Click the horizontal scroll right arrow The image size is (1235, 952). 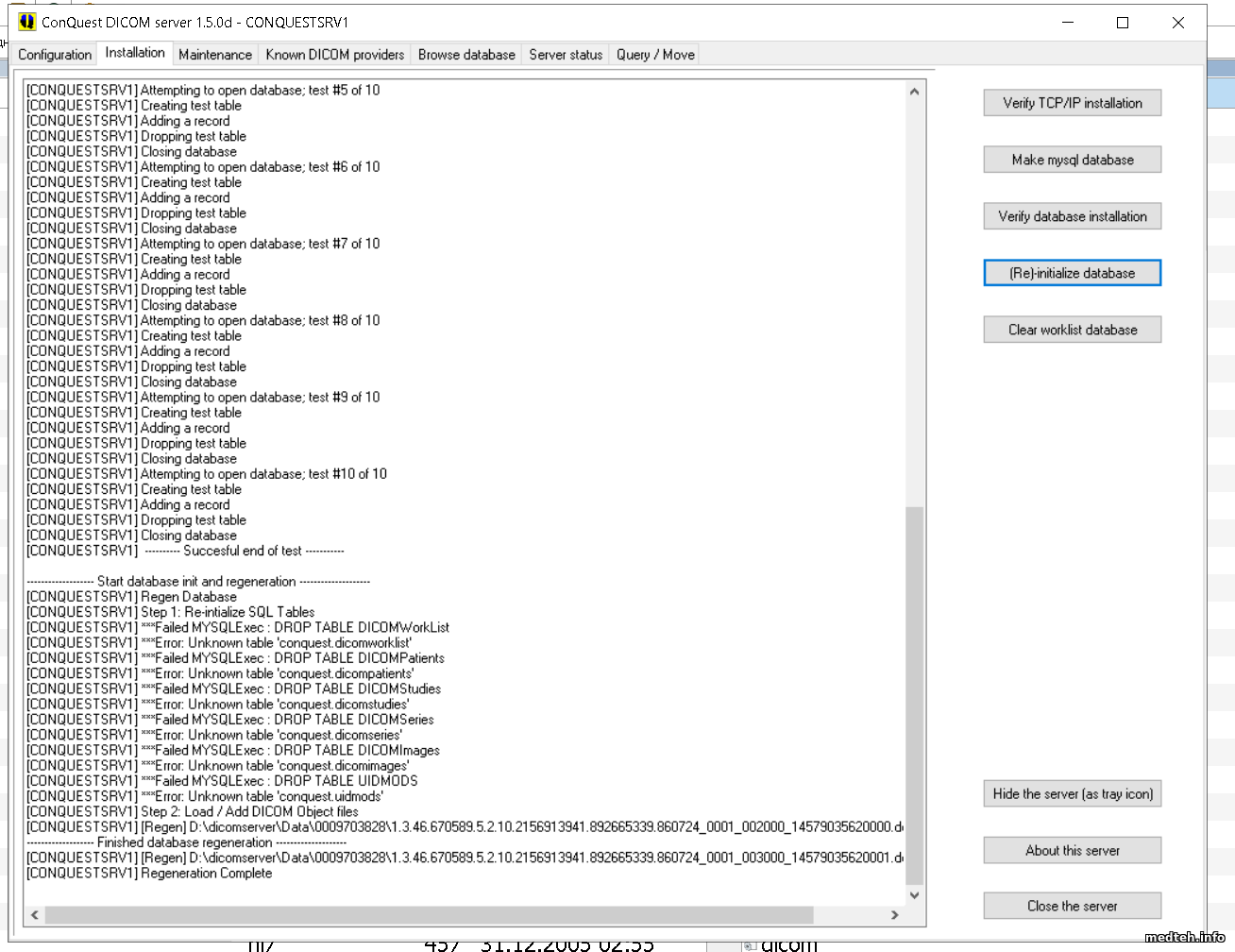(895, 915)
